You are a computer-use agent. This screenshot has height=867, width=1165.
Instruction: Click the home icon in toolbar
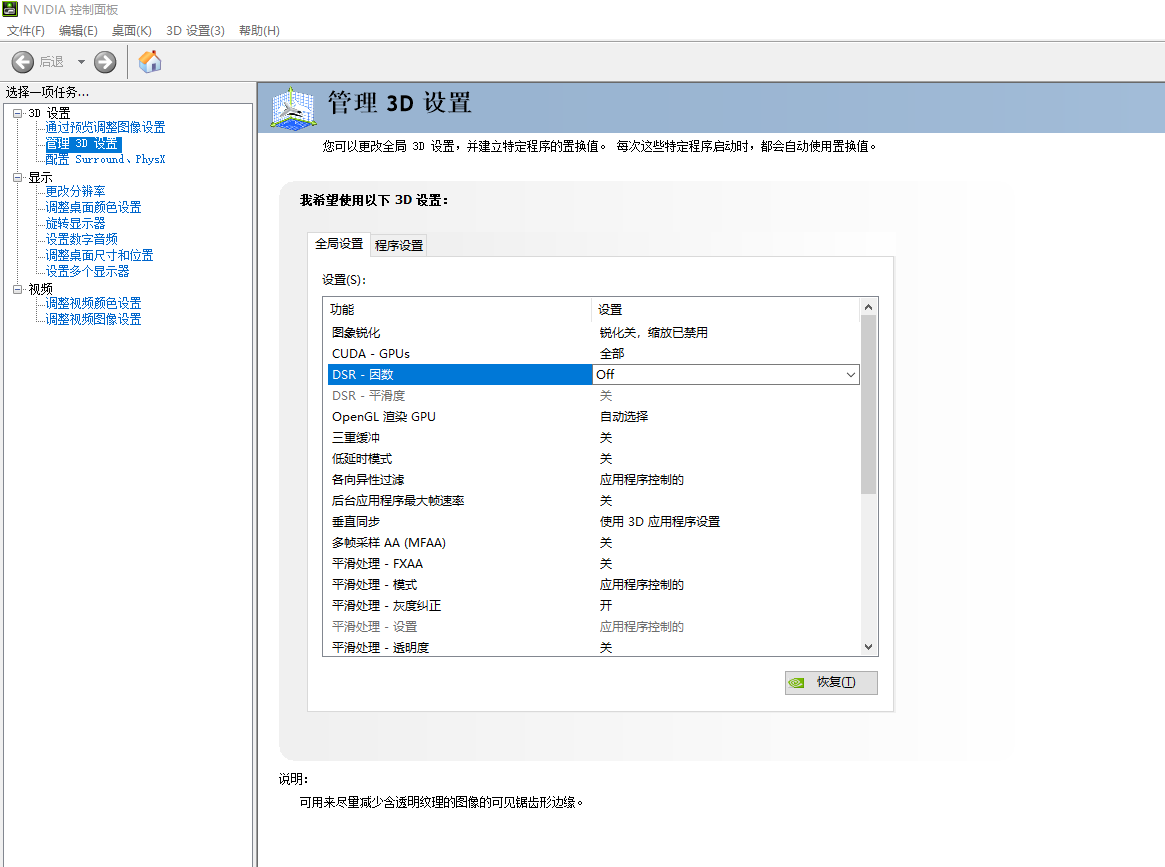click(150, 62)
